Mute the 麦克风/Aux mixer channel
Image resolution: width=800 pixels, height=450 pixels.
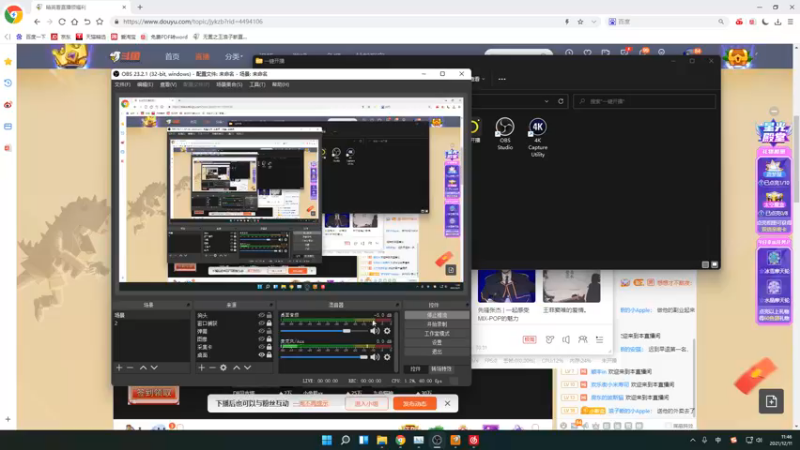click(x=375, y=357)
